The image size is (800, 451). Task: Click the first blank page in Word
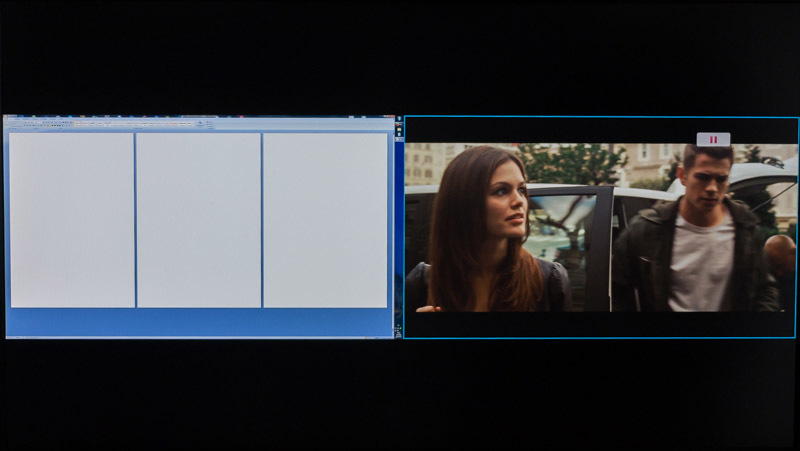(72, 220)
